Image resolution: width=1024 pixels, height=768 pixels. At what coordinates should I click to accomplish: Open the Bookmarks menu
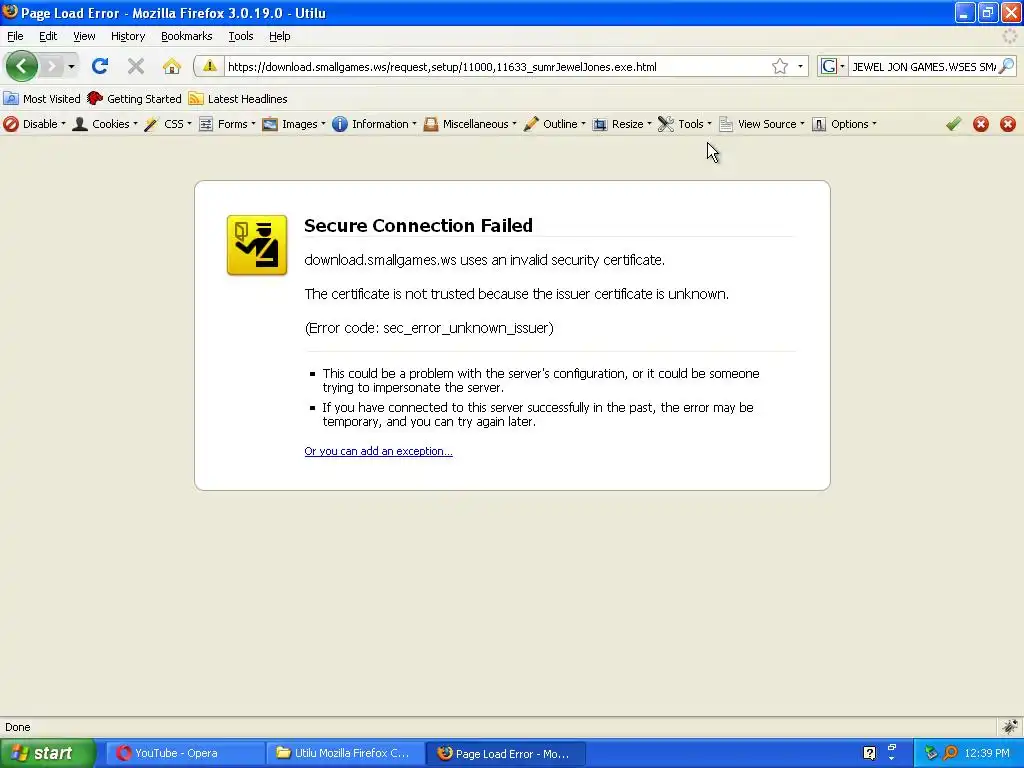tap(187, 36)
